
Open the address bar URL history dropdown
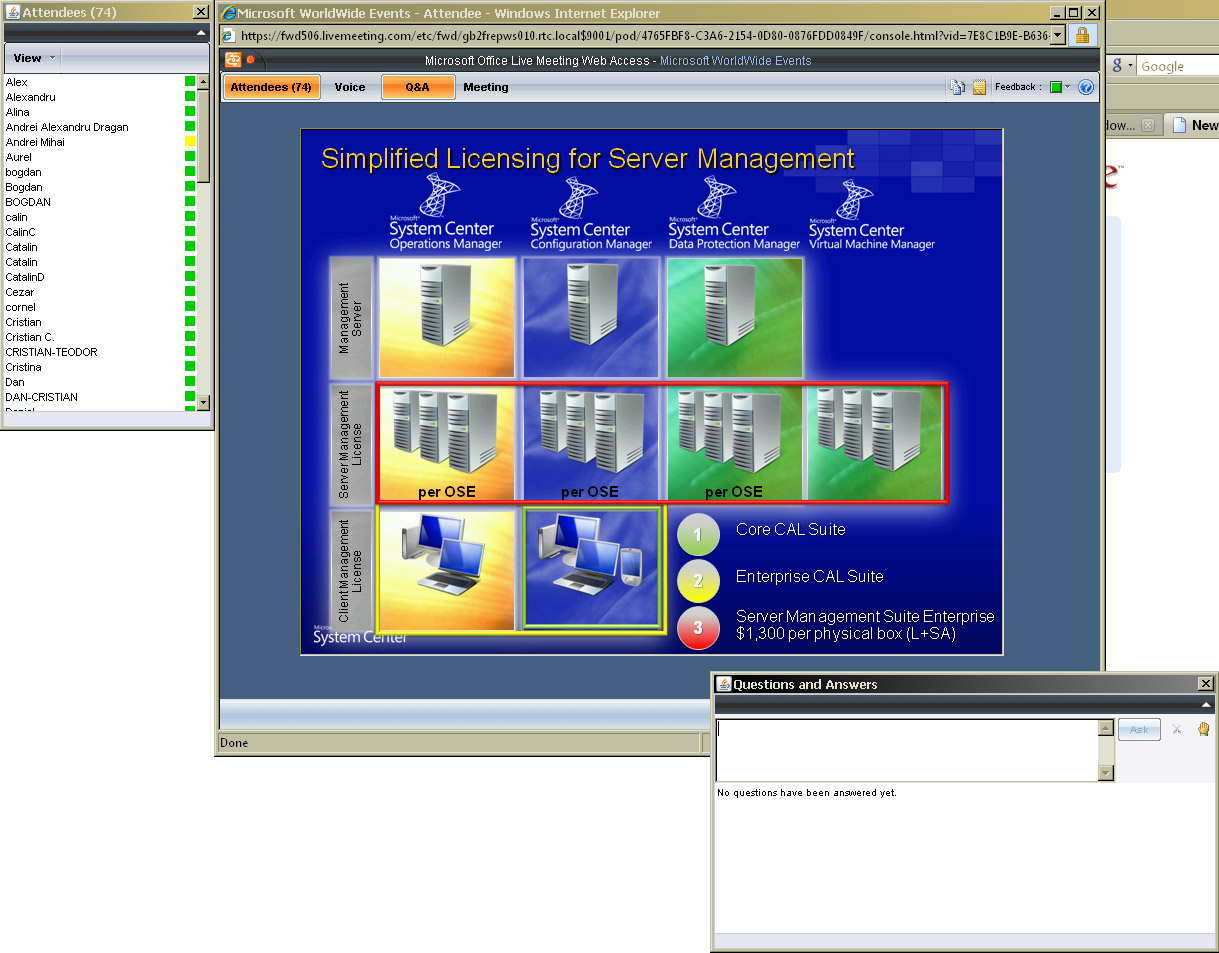tap(1058, 35)
